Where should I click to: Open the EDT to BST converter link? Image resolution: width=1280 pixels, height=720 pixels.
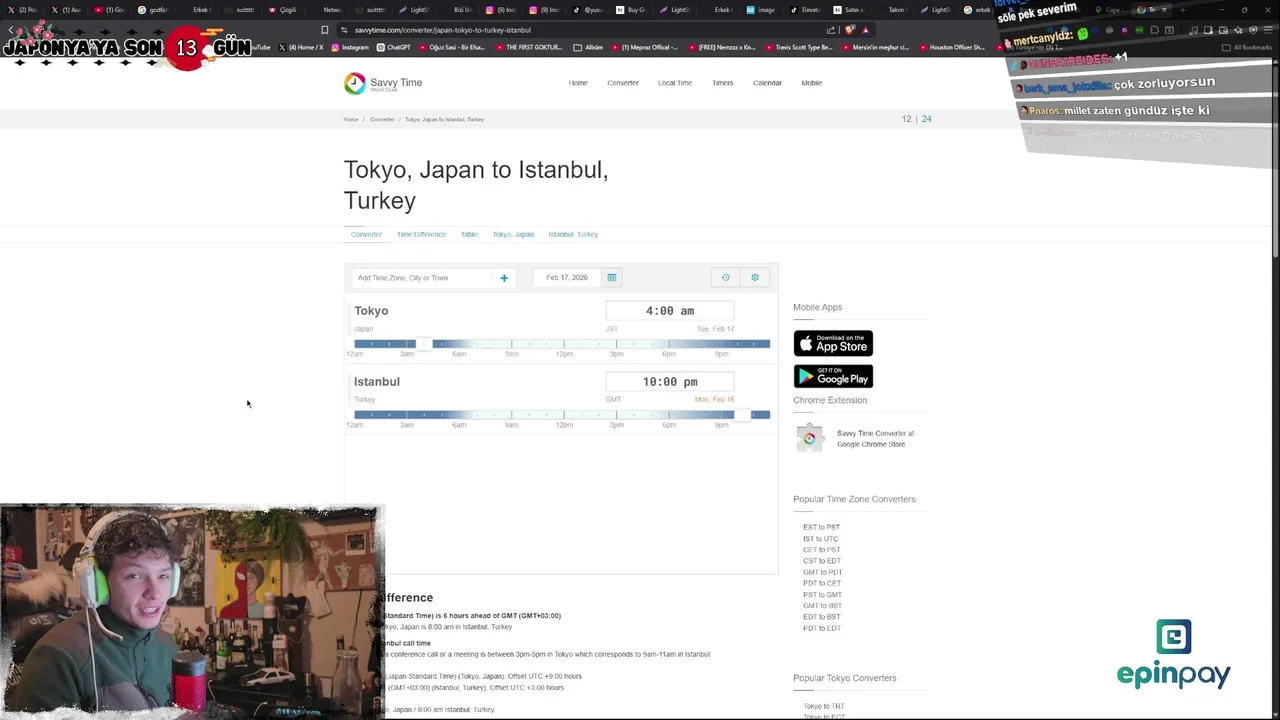coord(821,616)
